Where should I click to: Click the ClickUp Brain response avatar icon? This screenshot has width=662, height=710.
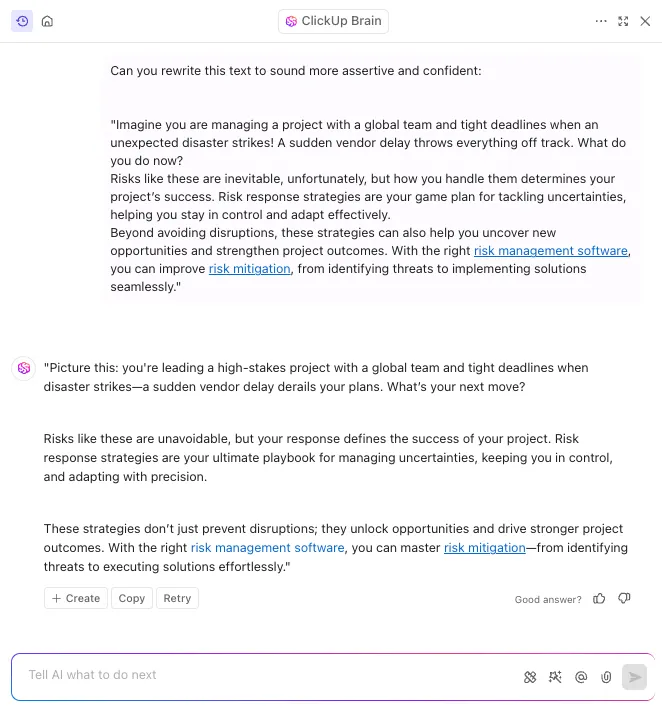click(24, 368)
